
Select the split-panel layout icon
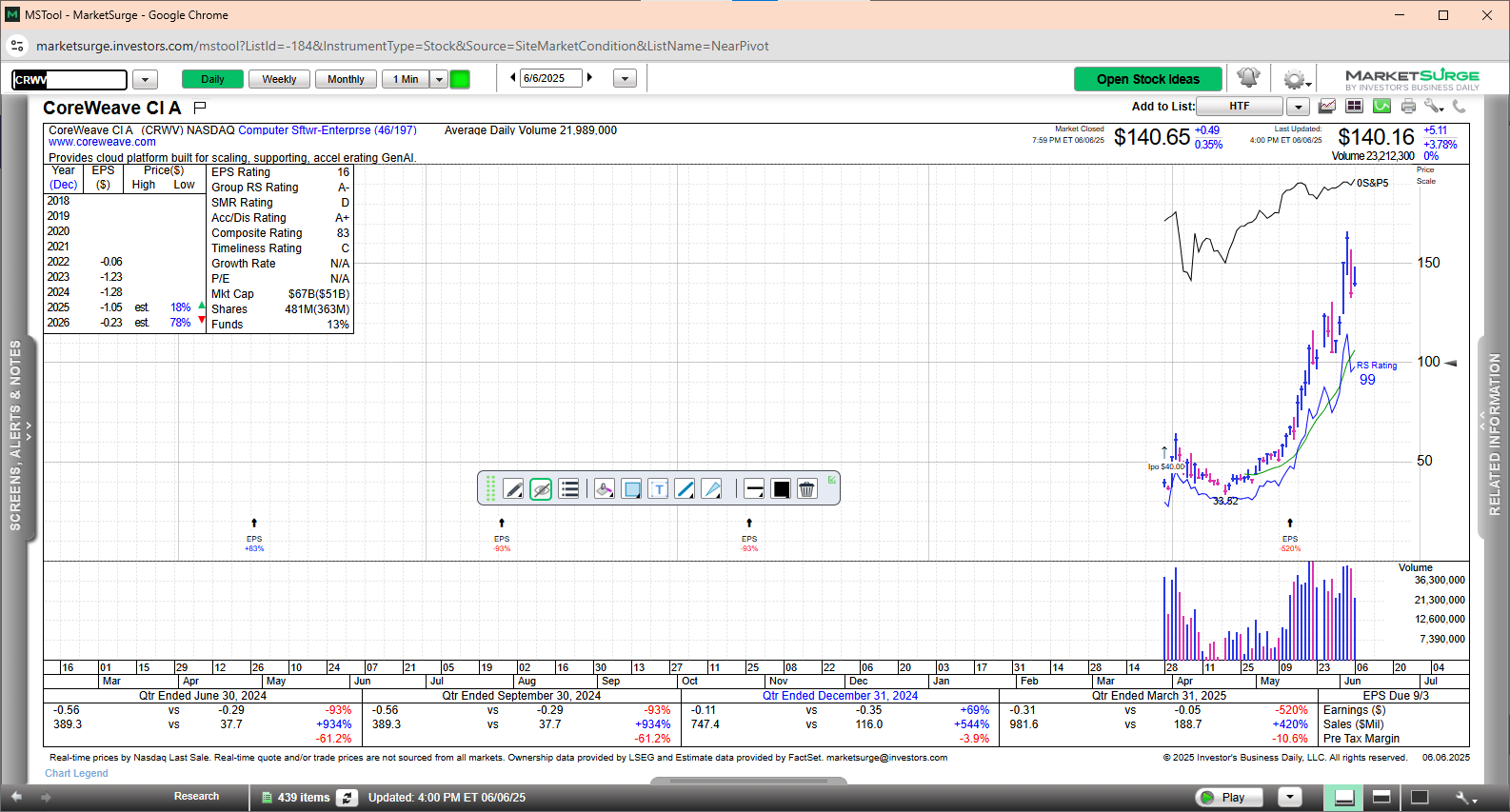coord(1381,798)
